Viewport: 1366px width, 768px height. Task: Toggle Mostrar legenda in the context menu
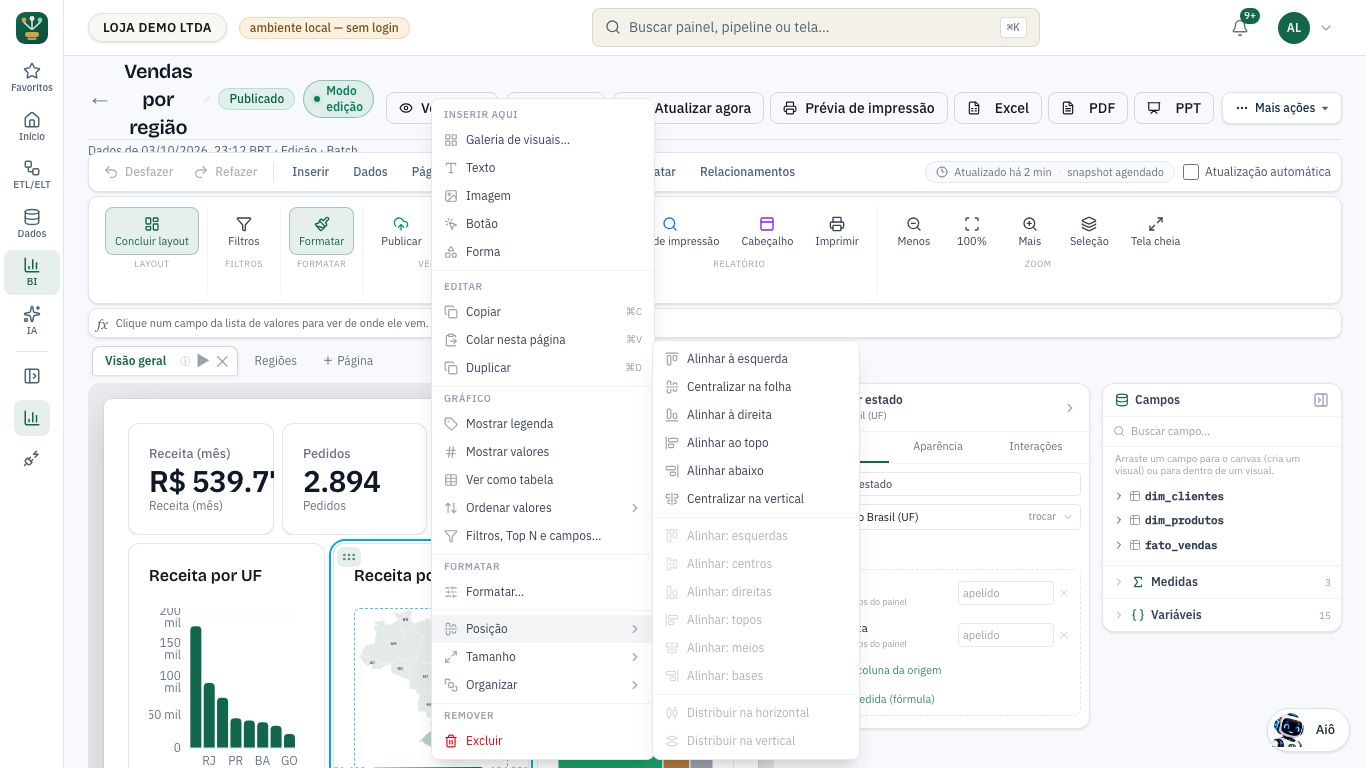pos(543,424)
